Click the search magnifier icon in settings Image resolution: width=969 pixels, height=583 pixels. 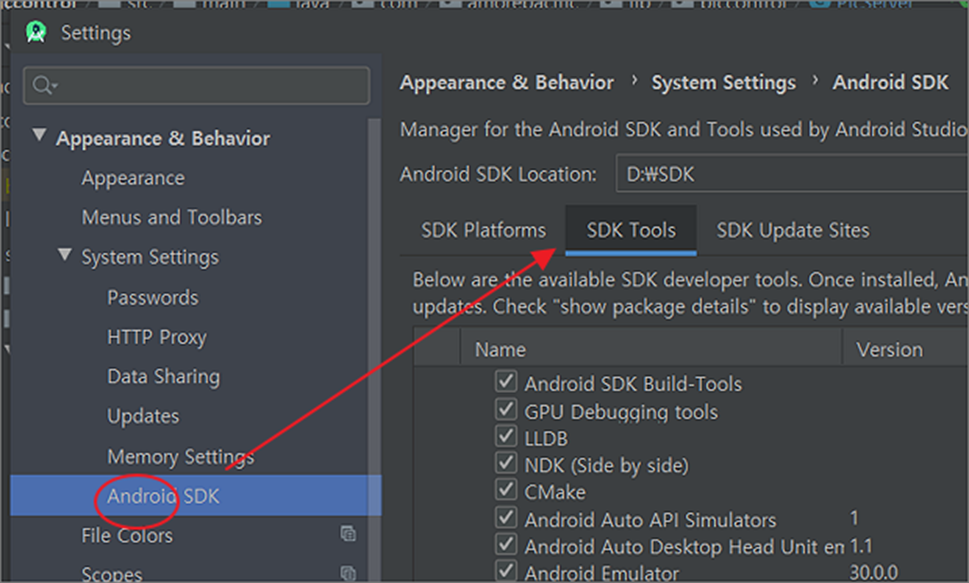pos(44,85)
